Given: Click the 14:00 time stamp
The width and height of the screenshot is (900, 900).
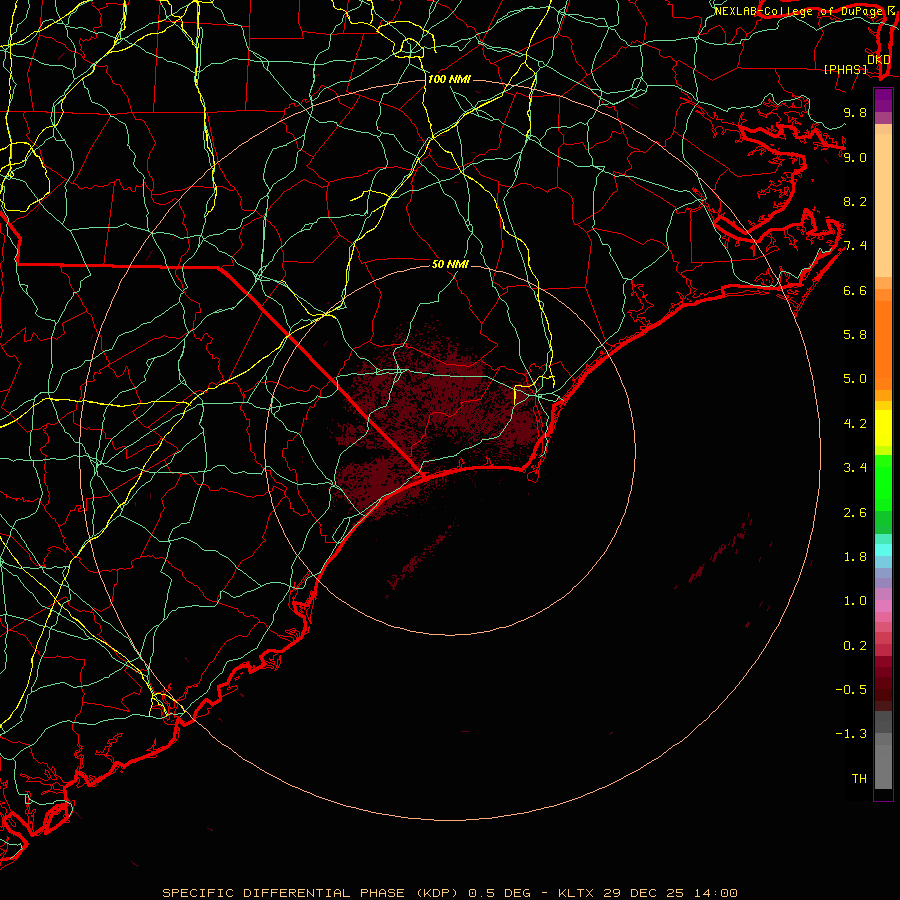Looking at the screenshot, I should (x=715, y=893).
